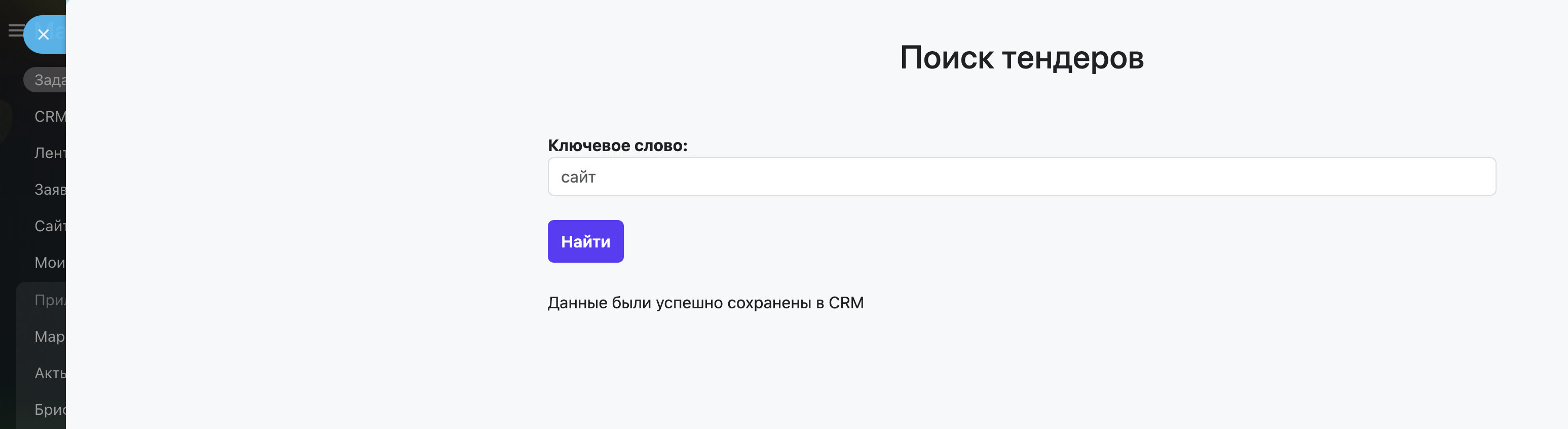The width and height of the screenshot is (1568, 429).
Task: Click the Поиск тендеров heading
Action: pyautogui.click(x=1021, y=58)
